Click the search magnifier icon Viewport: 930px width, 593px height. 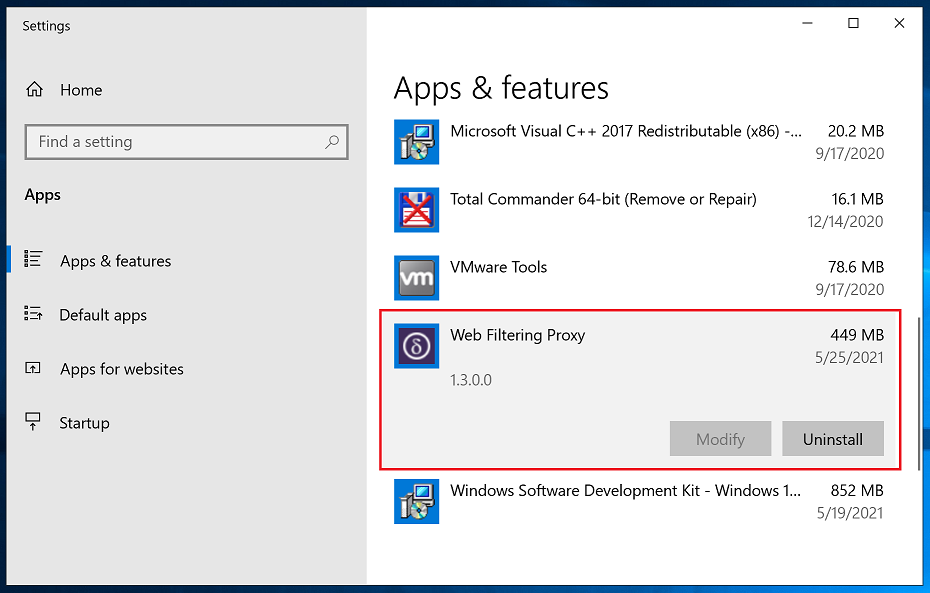coord(332,142)
